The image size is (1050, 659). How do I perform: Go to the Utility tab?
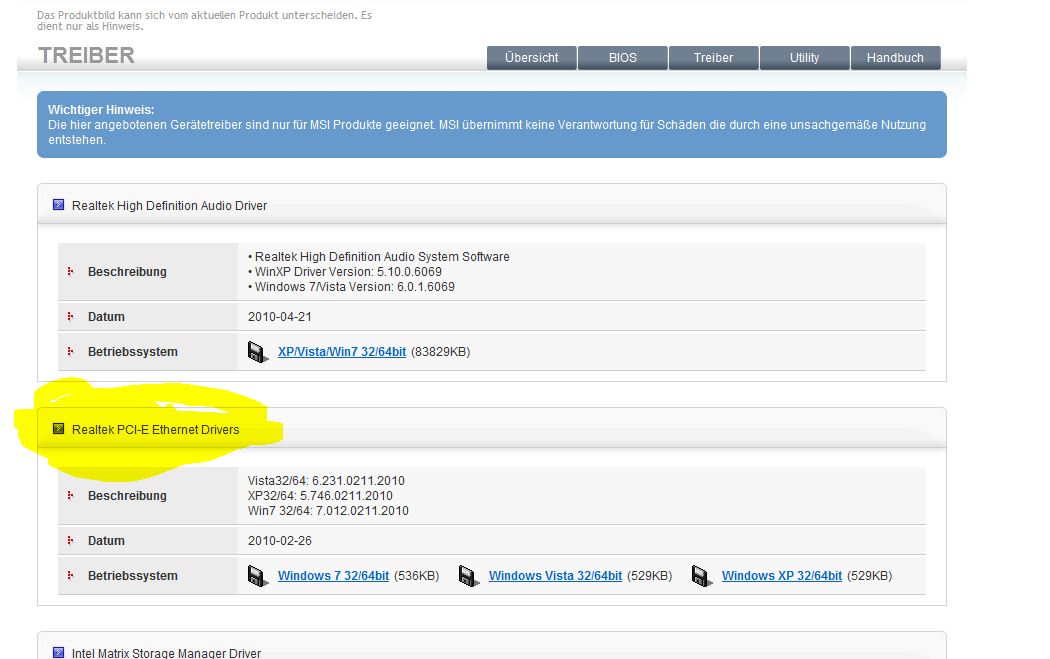(x=804, y=58)
